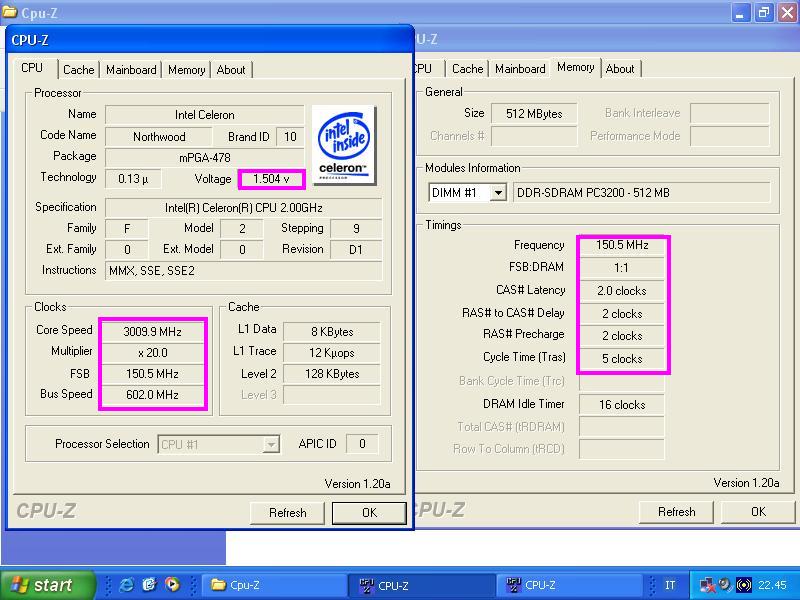
Task: Open About tab in the back CPU-Z window
Action: [620, 69]
